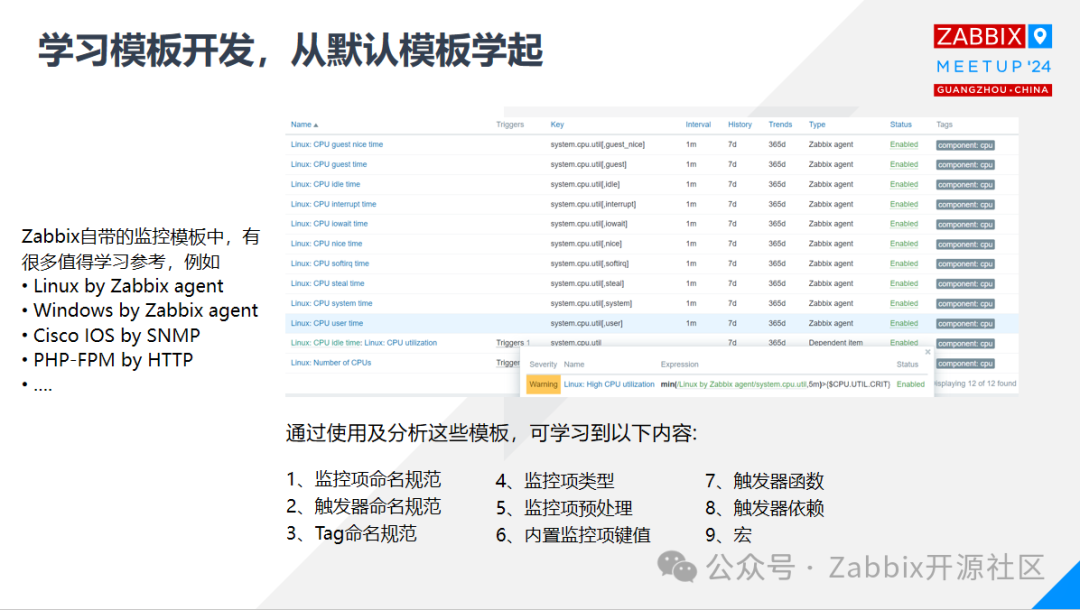The image size is (1080, 610).
Task: Toggle Enabled status for CPU interrupt time
Action: [904, 204]
